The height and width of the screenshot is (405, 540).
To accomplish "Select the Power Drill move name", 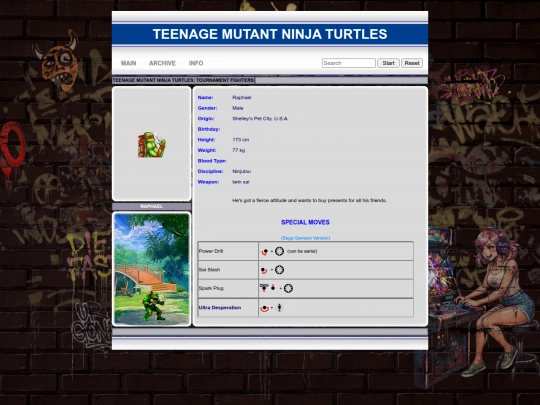I will click(x=211, y=251).
